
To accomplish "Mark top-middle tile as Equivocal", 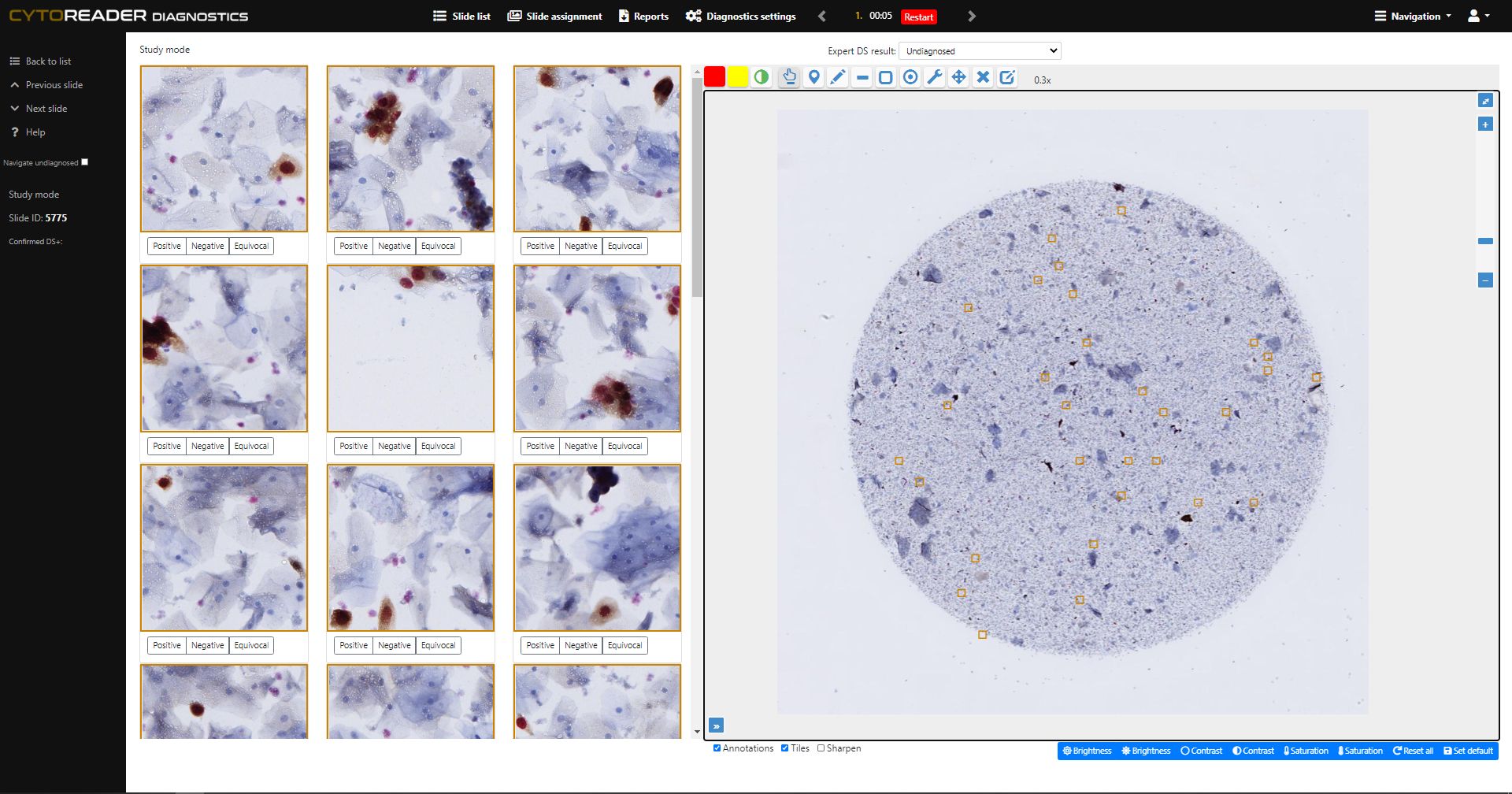I will 438,247.
